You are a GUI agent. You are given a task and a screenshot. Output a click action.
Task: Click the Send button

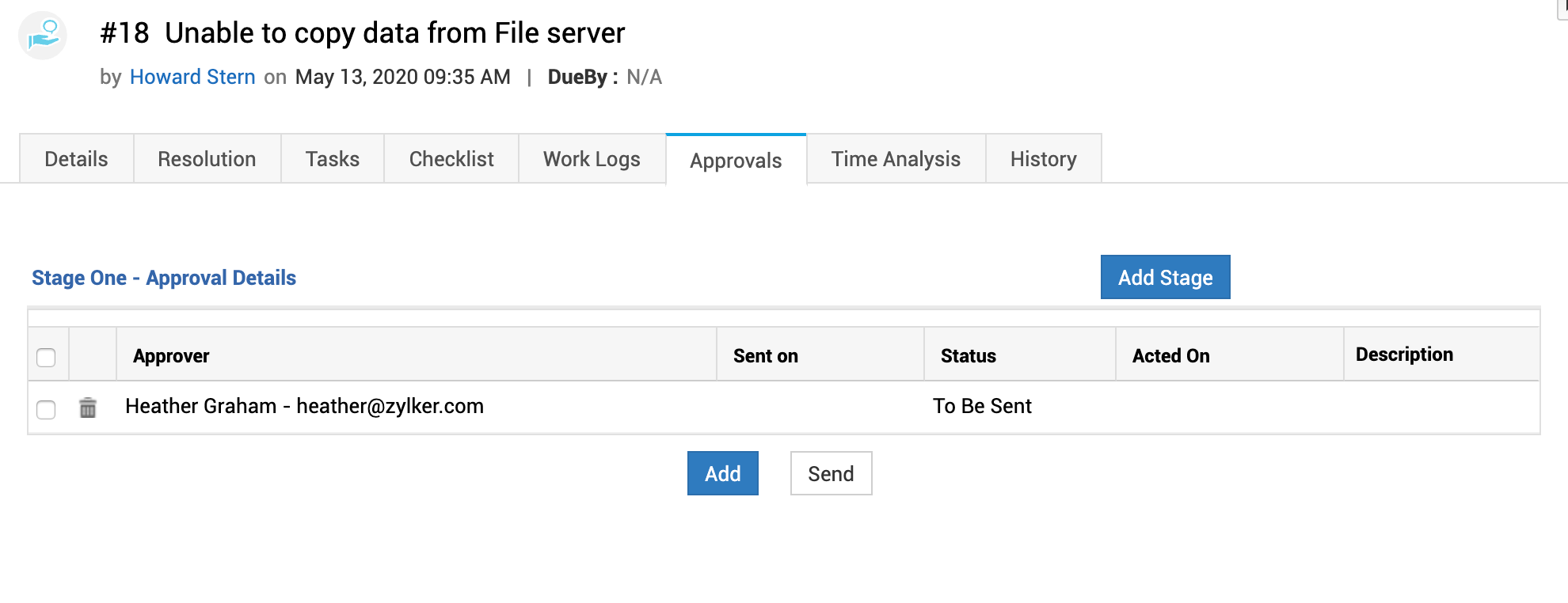click(831, 473)
